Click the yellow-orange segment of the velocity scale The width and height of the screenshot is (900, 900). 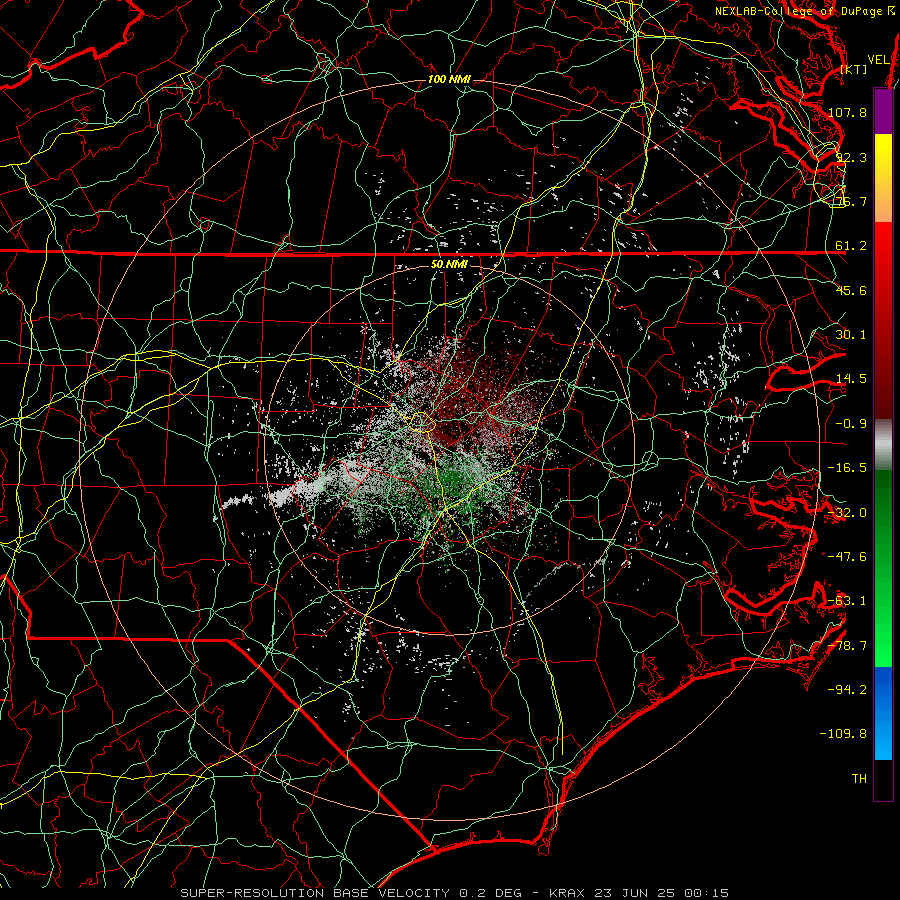[883, 178]
